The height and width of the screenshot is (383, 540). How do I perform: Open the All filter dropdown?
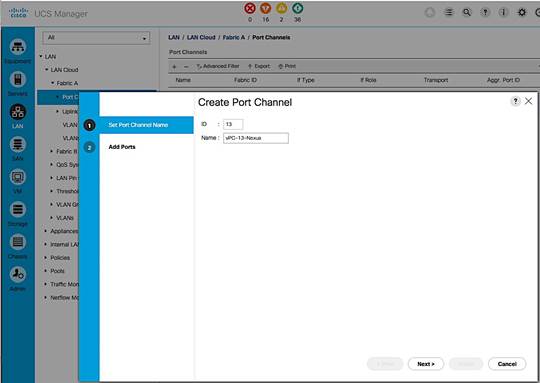[96, 38]
